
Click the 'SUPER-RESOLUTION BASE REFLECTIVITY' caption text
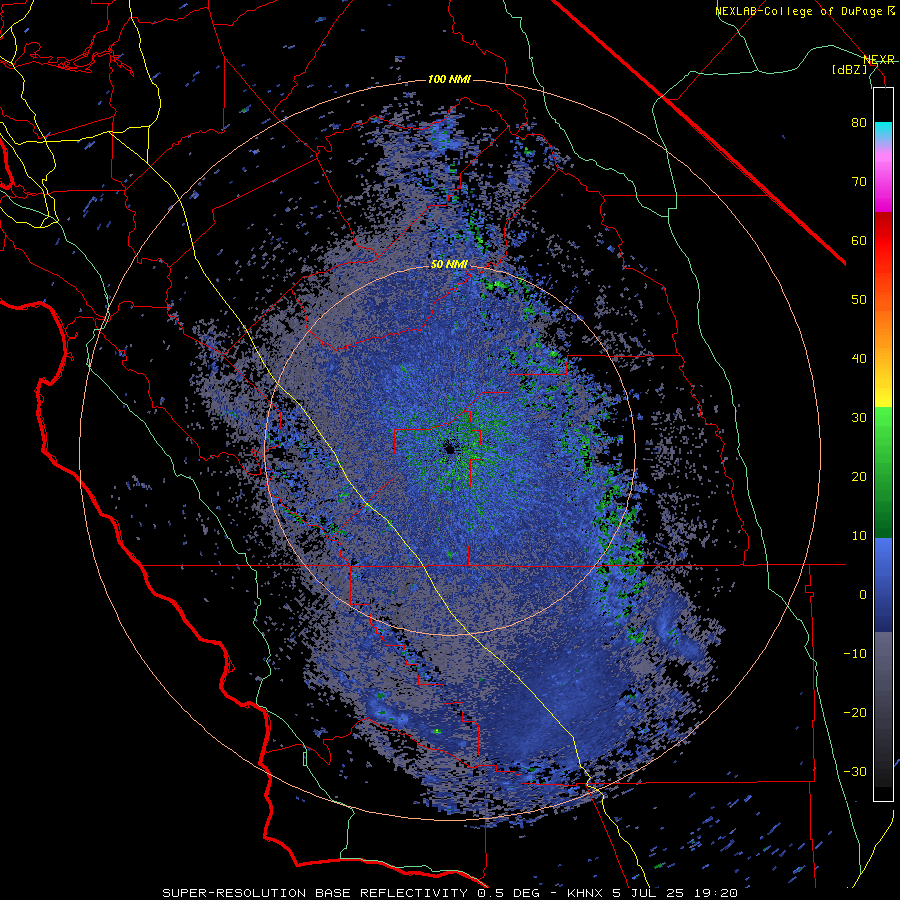pyautogui.click(x=314, y=893)
